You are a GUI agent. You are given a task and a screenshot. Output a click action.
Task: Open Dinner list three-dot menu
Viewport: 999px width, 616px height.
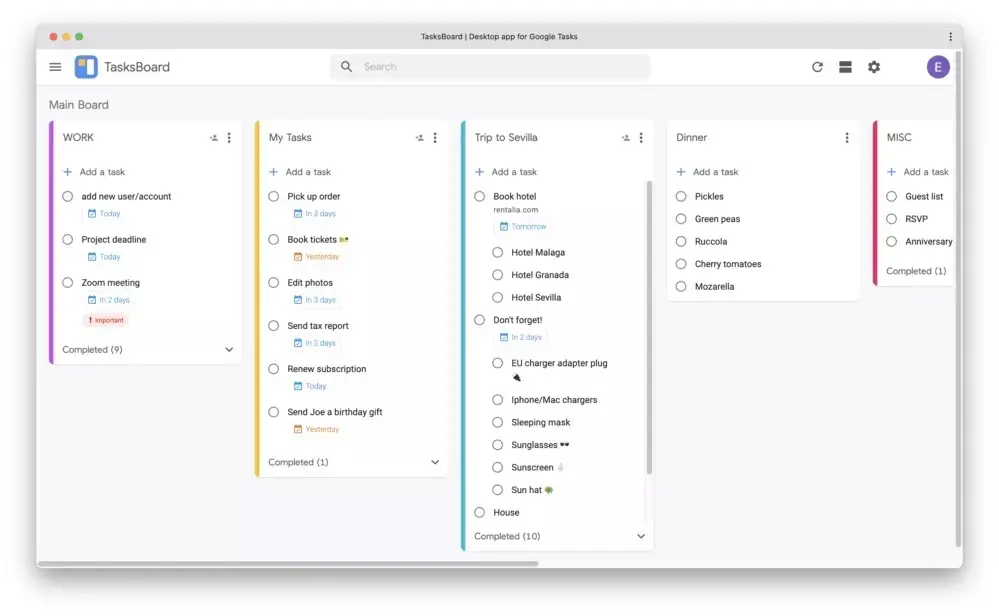coord(847,138)
